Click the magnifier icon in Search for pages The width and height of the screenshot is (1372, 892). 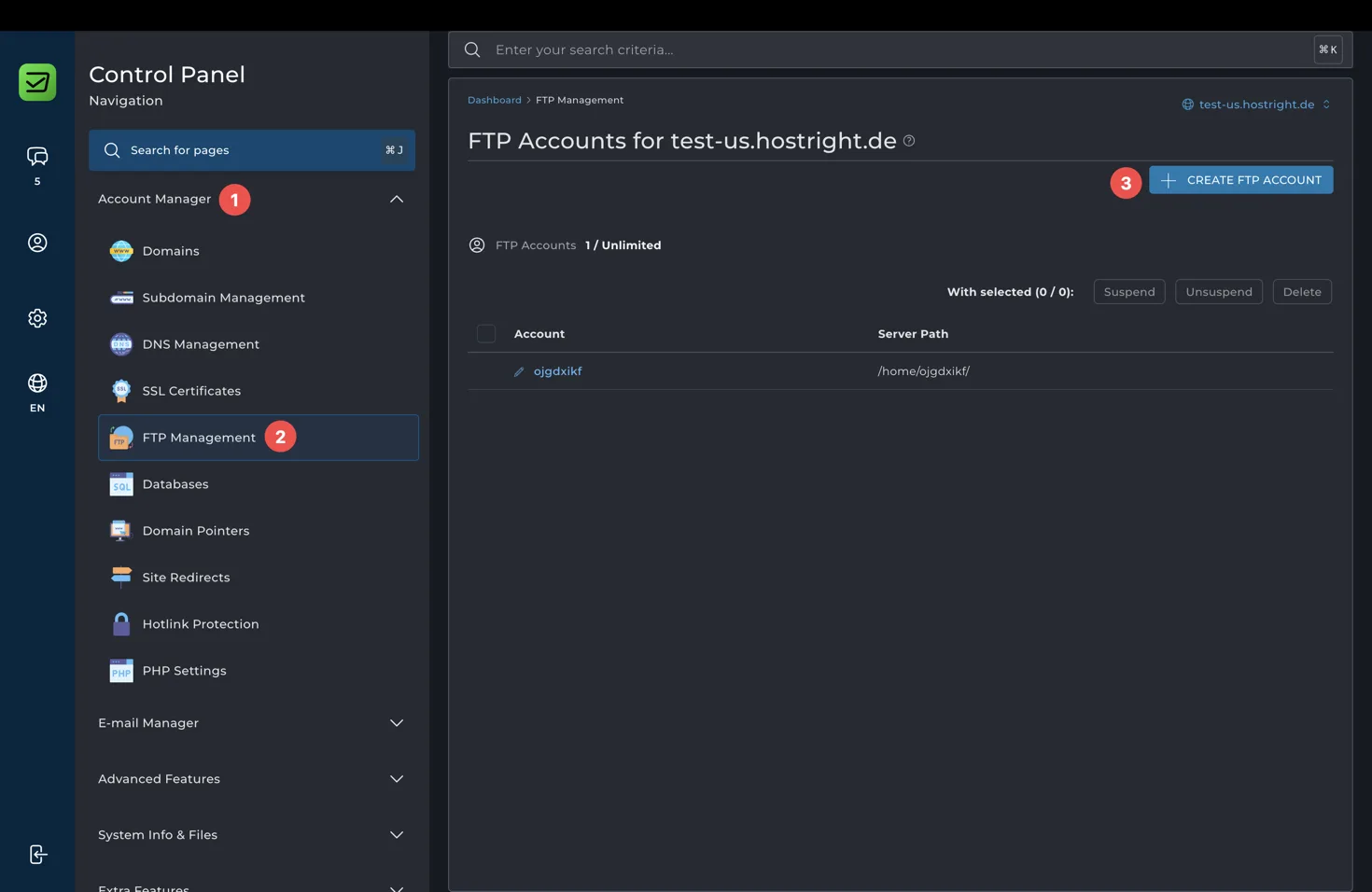coord(112,150)
